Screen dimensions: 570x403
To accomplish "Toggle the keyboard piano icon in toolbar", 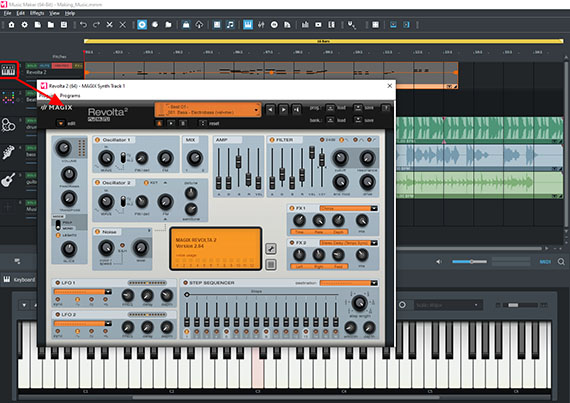I will 248,25.
